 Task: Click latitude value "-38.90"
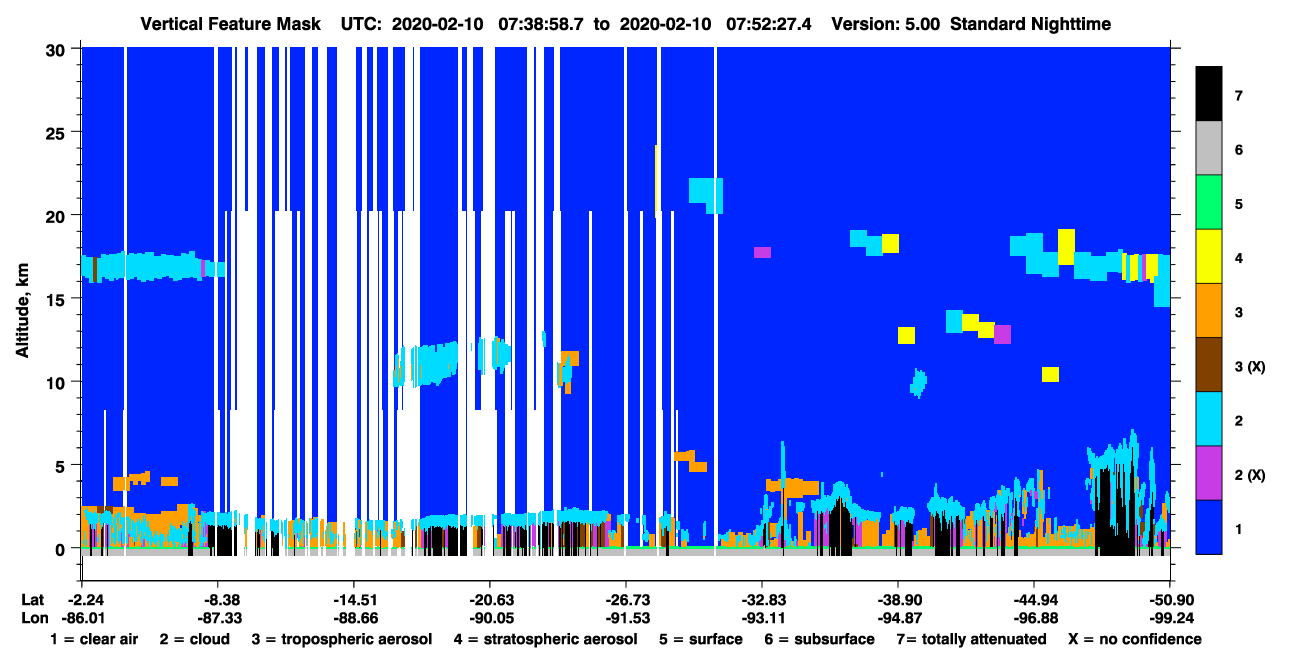[898, 600]
